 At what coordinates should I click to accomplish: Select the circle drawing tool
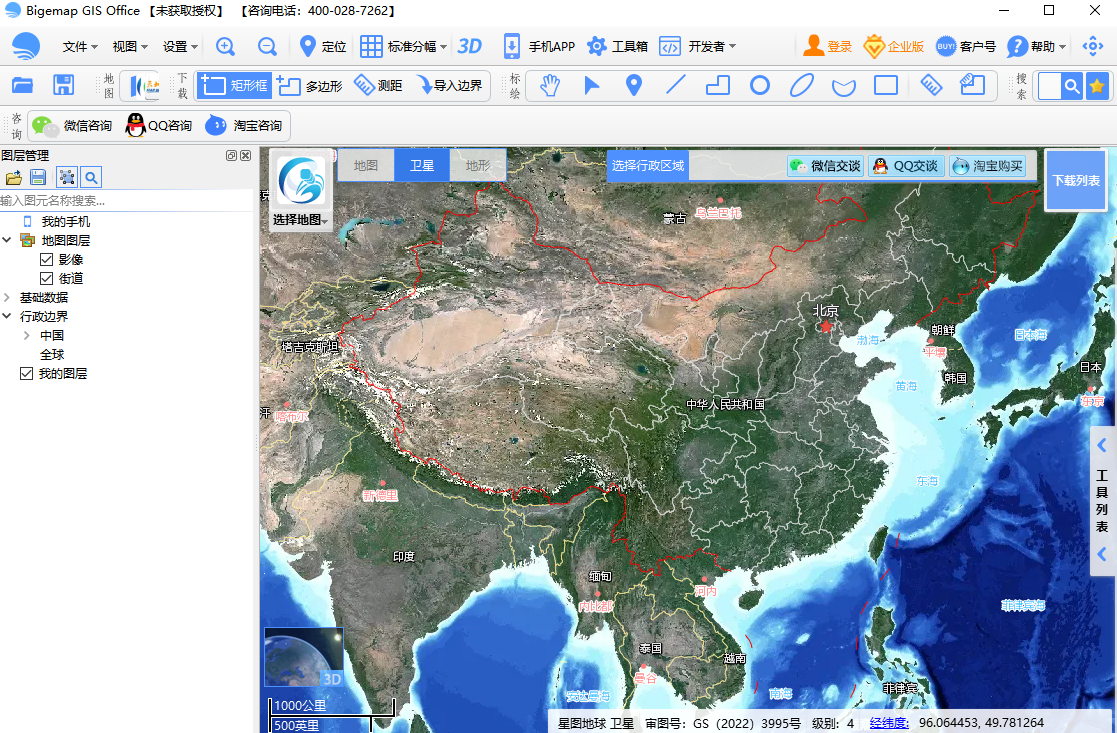[760, 85]
